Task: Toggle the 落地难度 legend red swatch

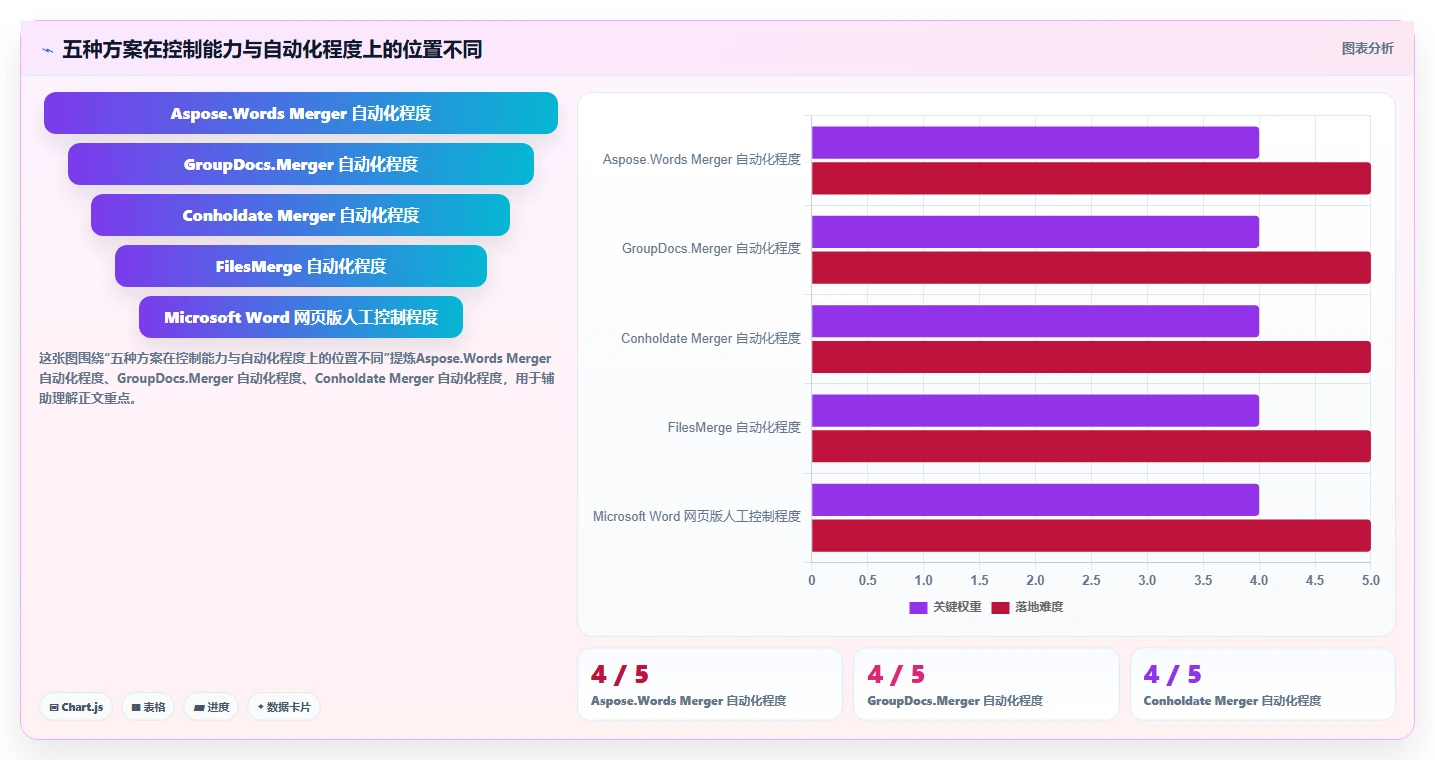Action: coord(1000,607)
